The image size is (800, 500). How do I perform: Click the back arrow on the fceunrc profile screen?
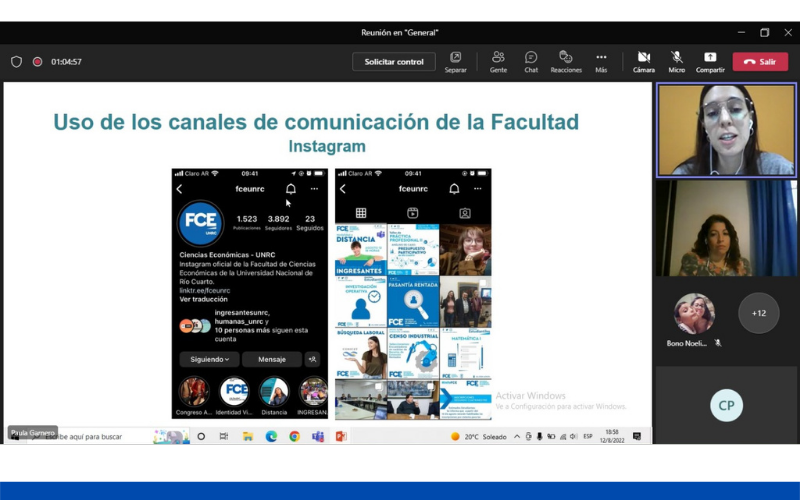click(x=180, y=189)
